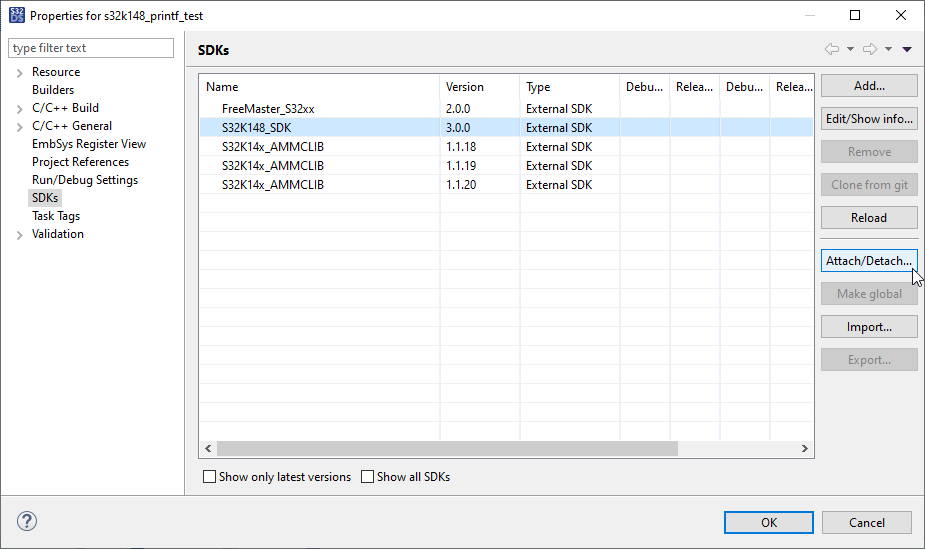Click Edit/Show info... button
This screenshot has width=925, height=549.
[x=869, y=119]
